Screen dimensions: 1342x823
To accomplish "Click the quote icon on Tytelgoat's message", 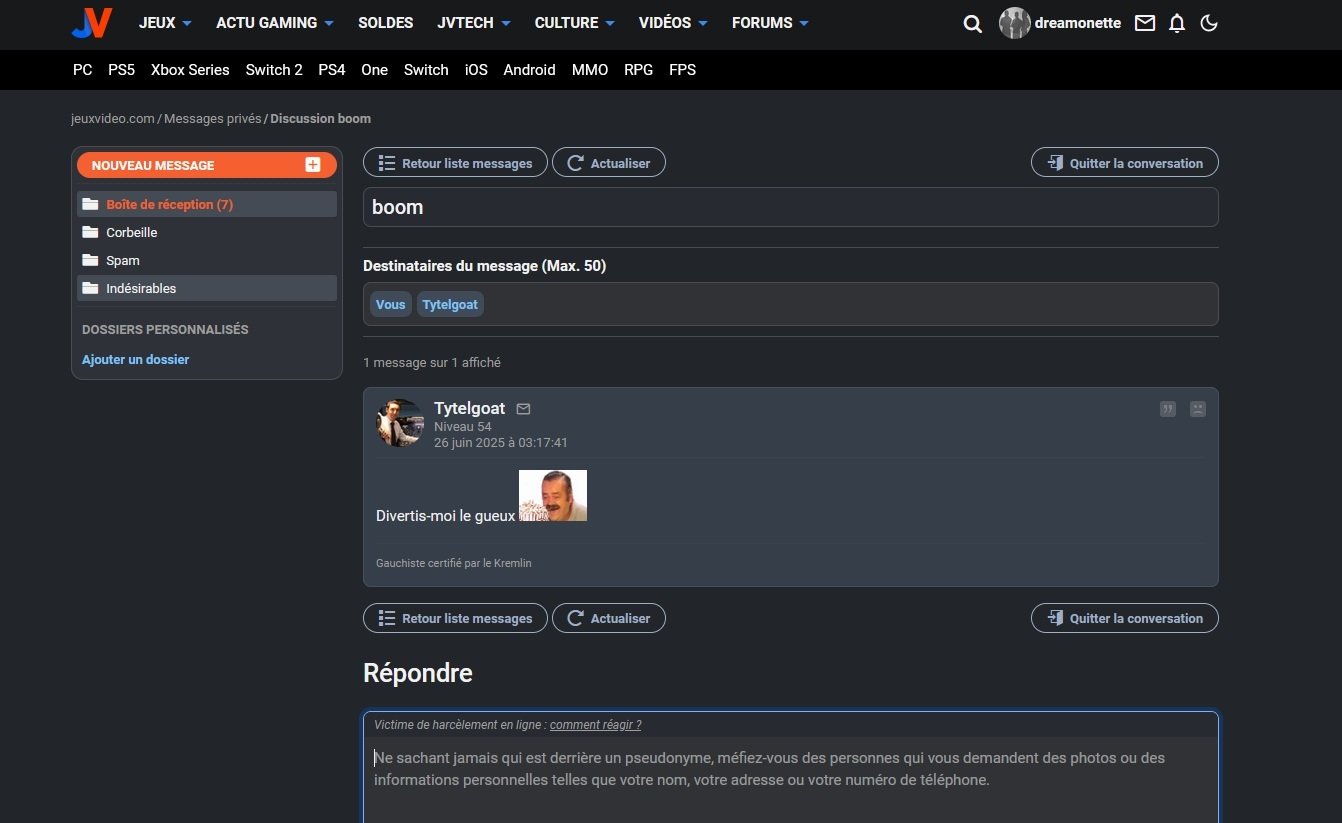I will point(1167,409).
